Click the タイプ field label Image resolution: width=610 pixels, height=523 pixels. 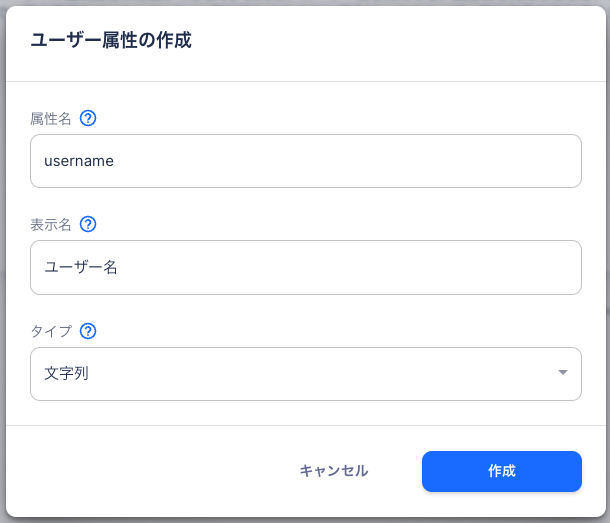click(51, 331)
